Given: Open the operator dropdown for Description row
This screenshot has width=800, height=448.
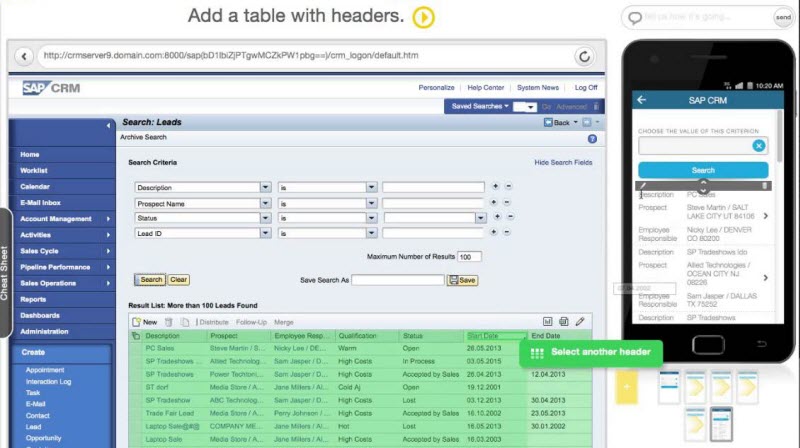Looking at the screenshot, I should tap(371, 188).
